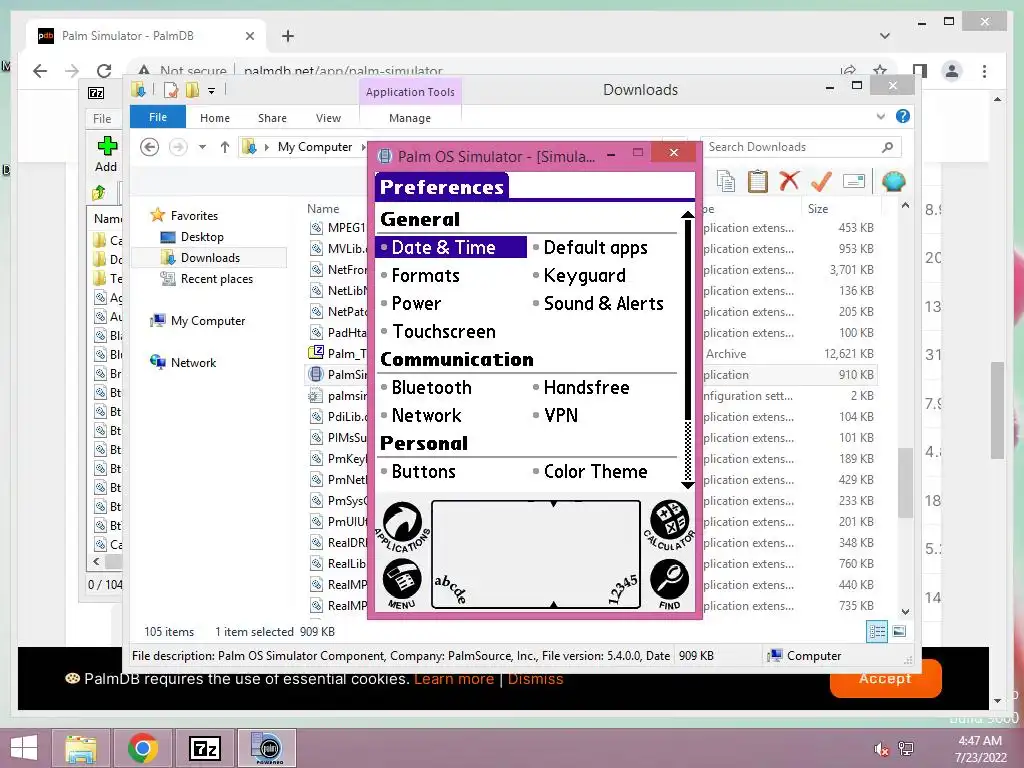The width and height of the screenshot is (1024, 768).
Task: Click the rename icon beside the orange checkmark
Action: click(x=854, y=181)
